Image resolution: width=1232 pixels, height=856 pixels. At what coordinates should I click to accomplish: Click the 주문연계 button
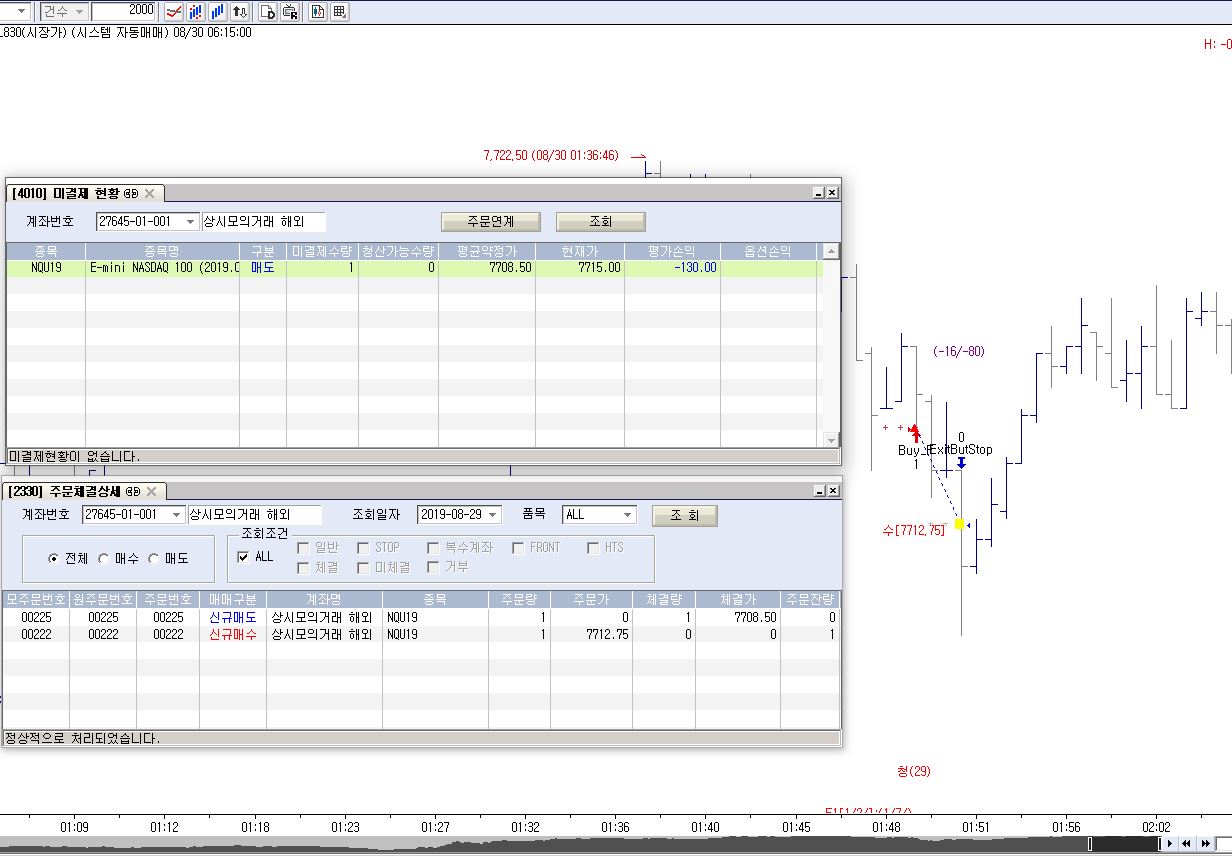coord(490,222)
